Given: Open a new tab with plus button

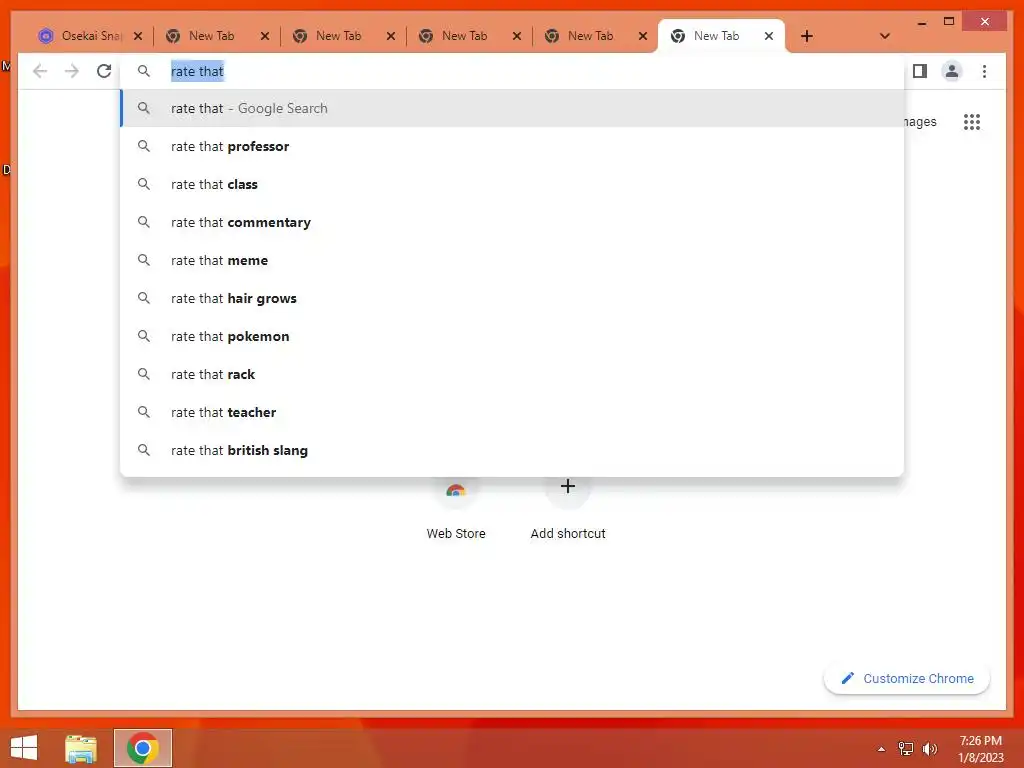Looking at the screenshot, I should (807, 36).
